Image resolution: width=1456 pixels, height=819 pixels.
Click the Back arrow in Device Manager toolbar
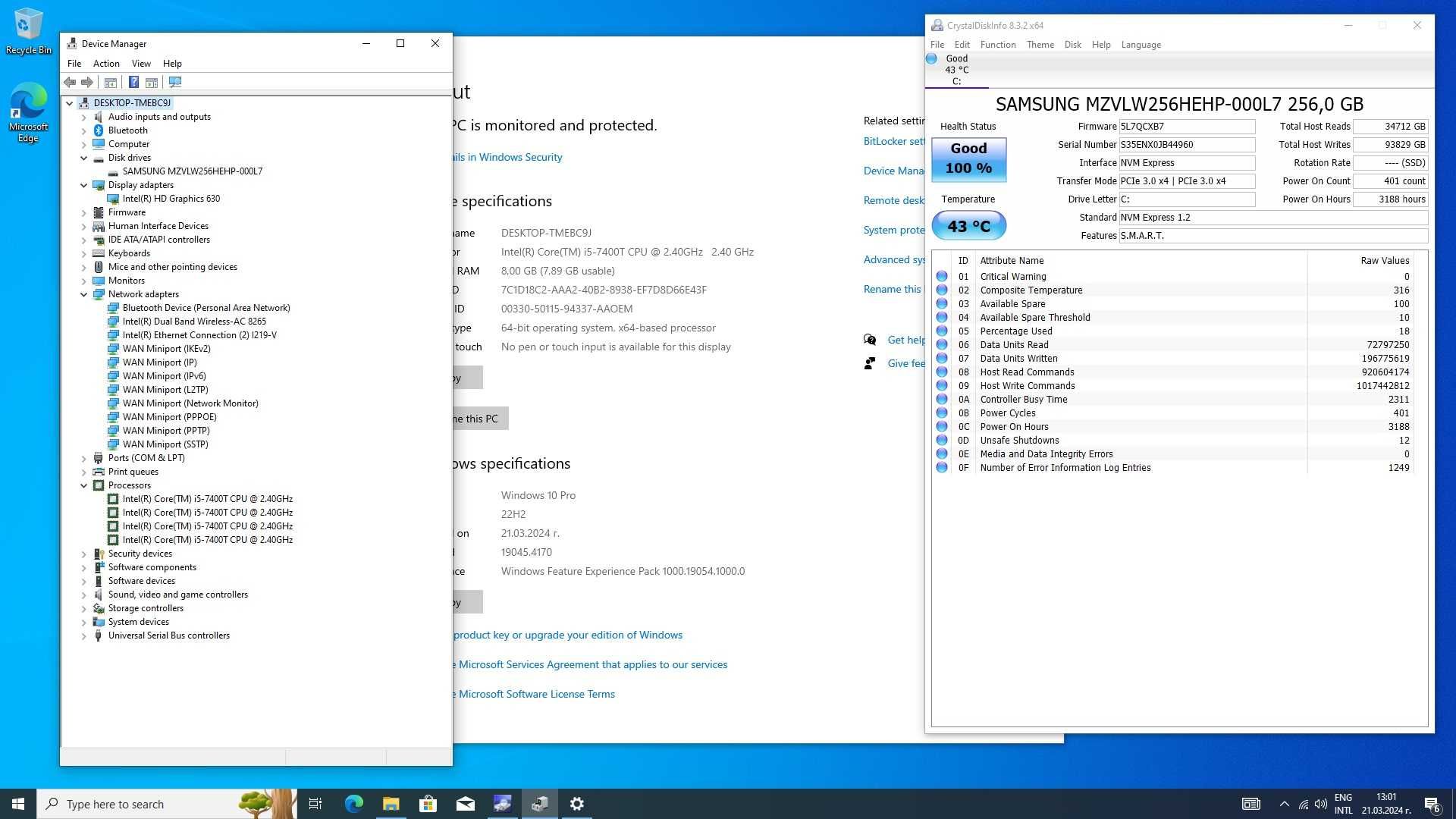click(x=70, y=82)
